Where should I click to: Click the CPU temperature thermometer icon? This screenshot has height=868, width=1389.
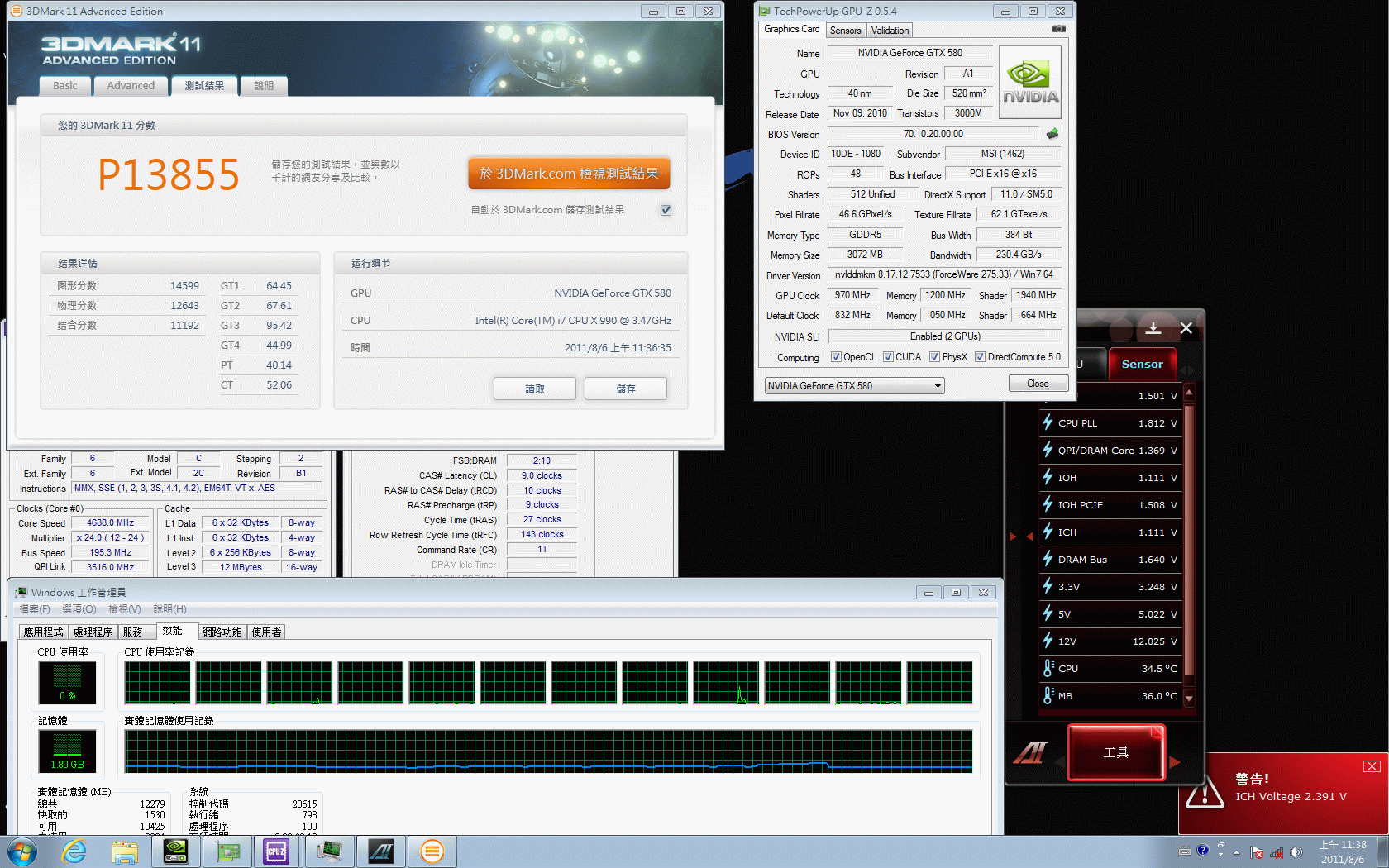click(x=1048, y=668)
